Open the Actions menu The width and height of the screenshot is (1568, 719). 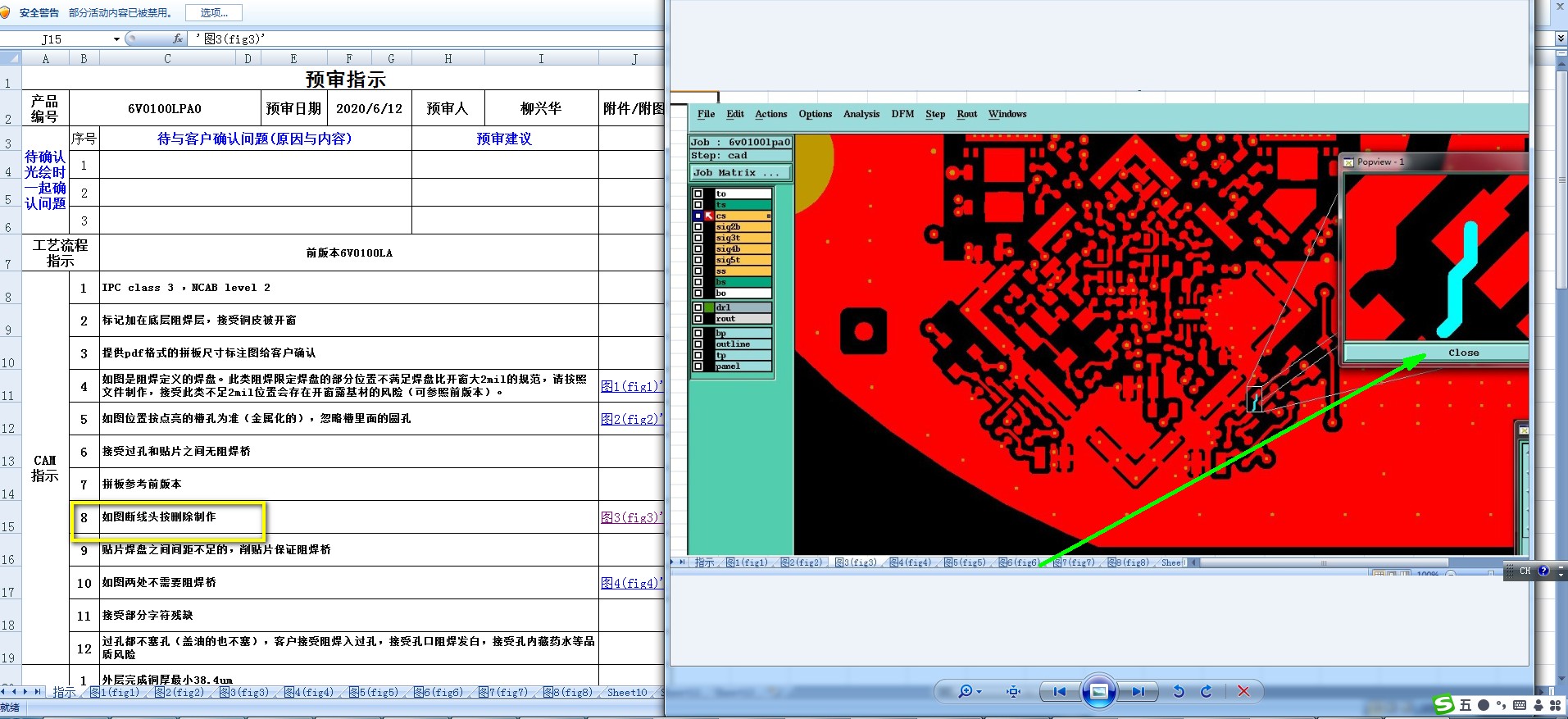point(770,114)
